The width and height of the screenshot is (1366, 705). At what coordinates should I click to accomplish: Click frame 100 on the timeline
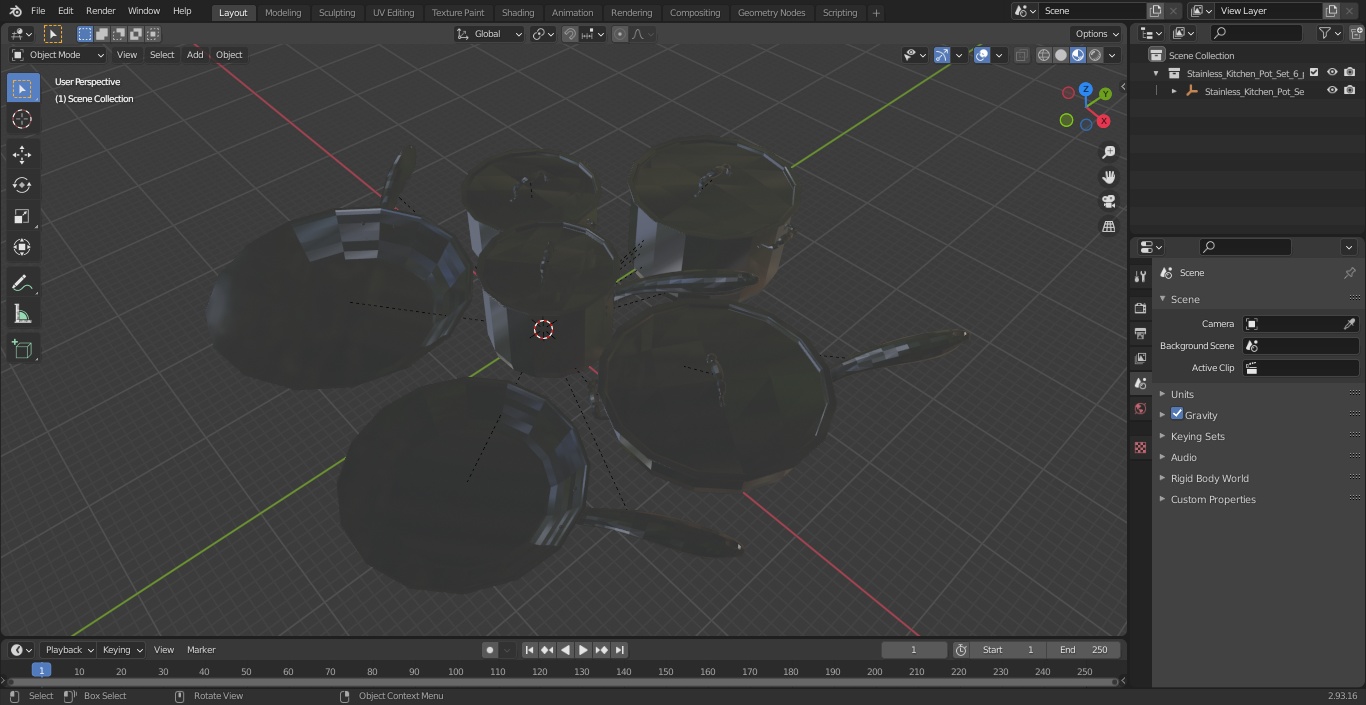pos(455,672)
